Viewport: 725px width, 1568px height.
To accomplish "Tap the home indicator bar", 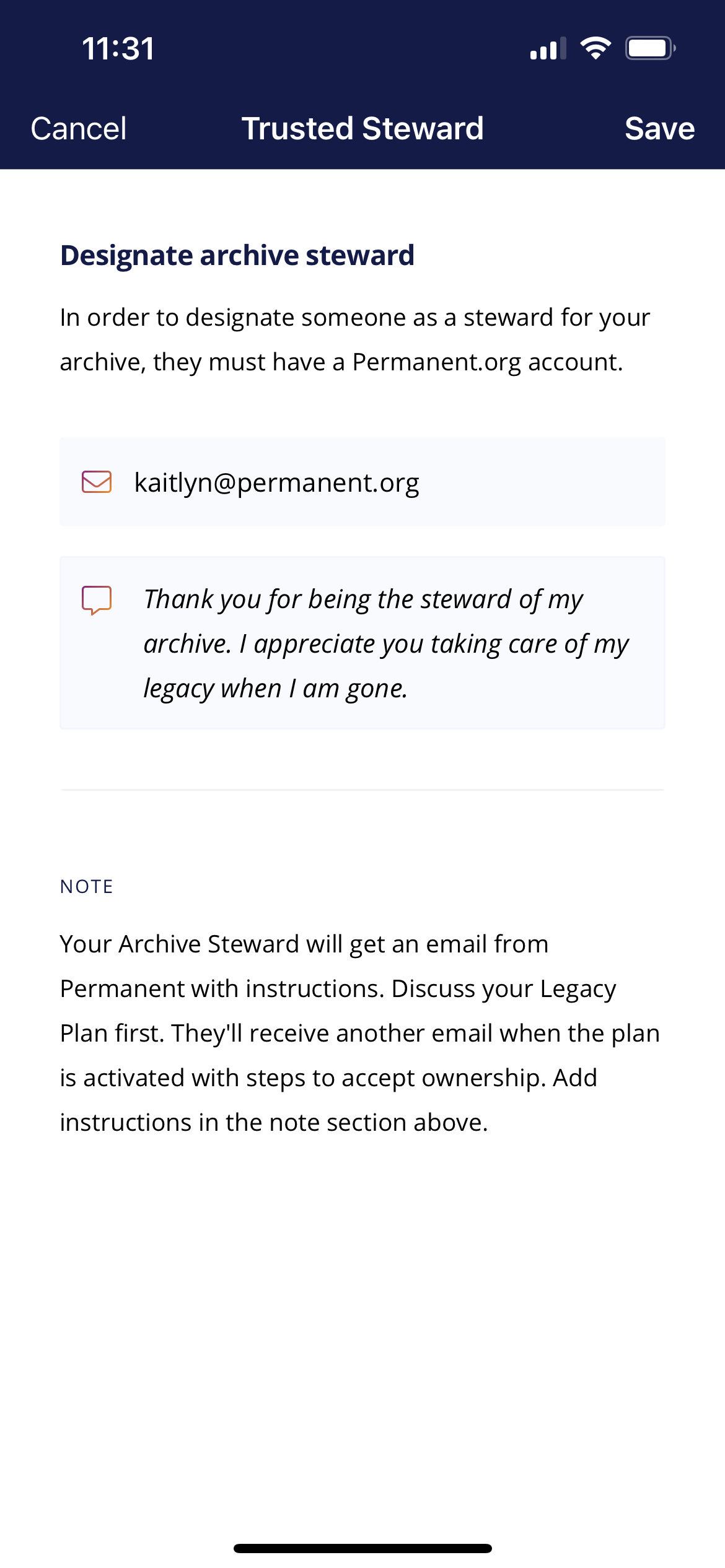I will 362,1548.
